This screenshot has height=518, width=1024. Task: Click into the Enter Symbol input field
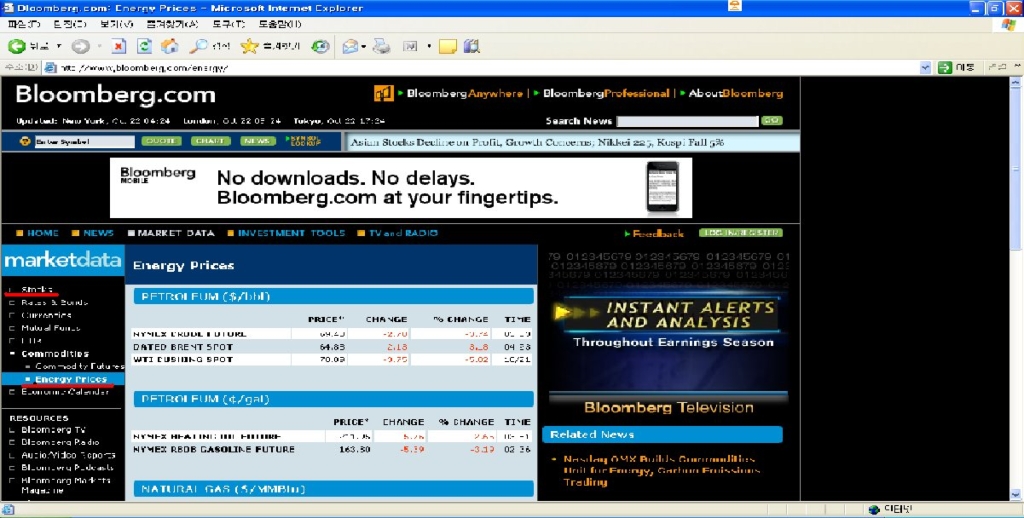tap(84, 142)
